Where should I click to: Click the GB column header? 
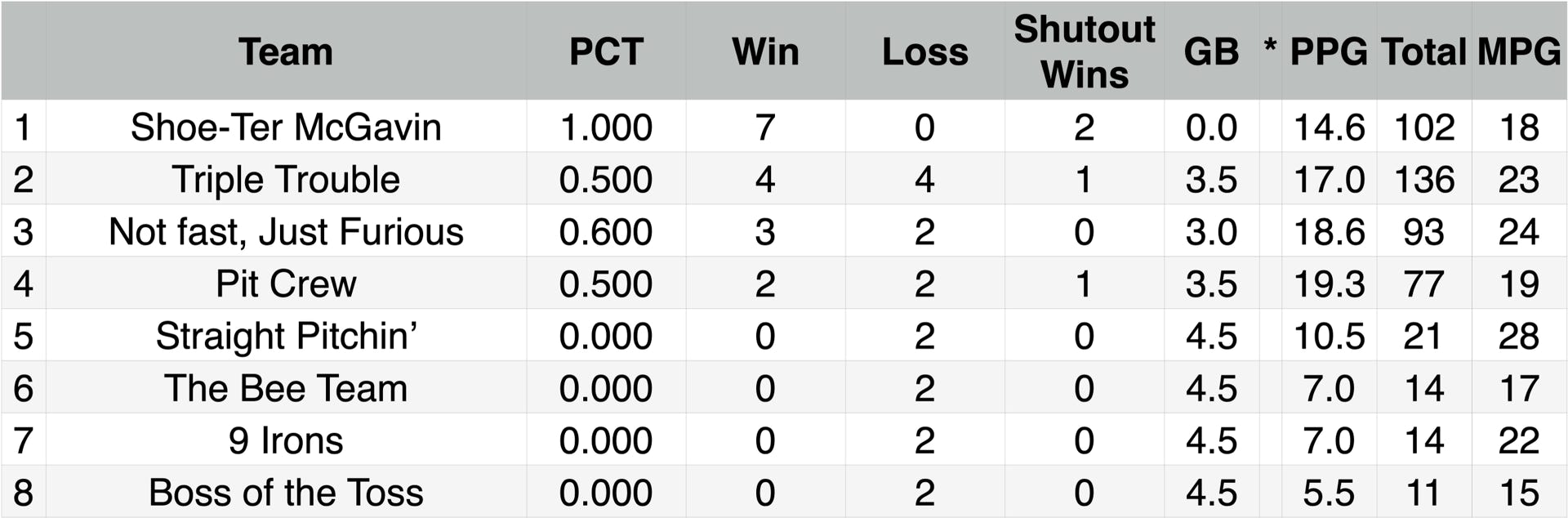click(1211, 51)
